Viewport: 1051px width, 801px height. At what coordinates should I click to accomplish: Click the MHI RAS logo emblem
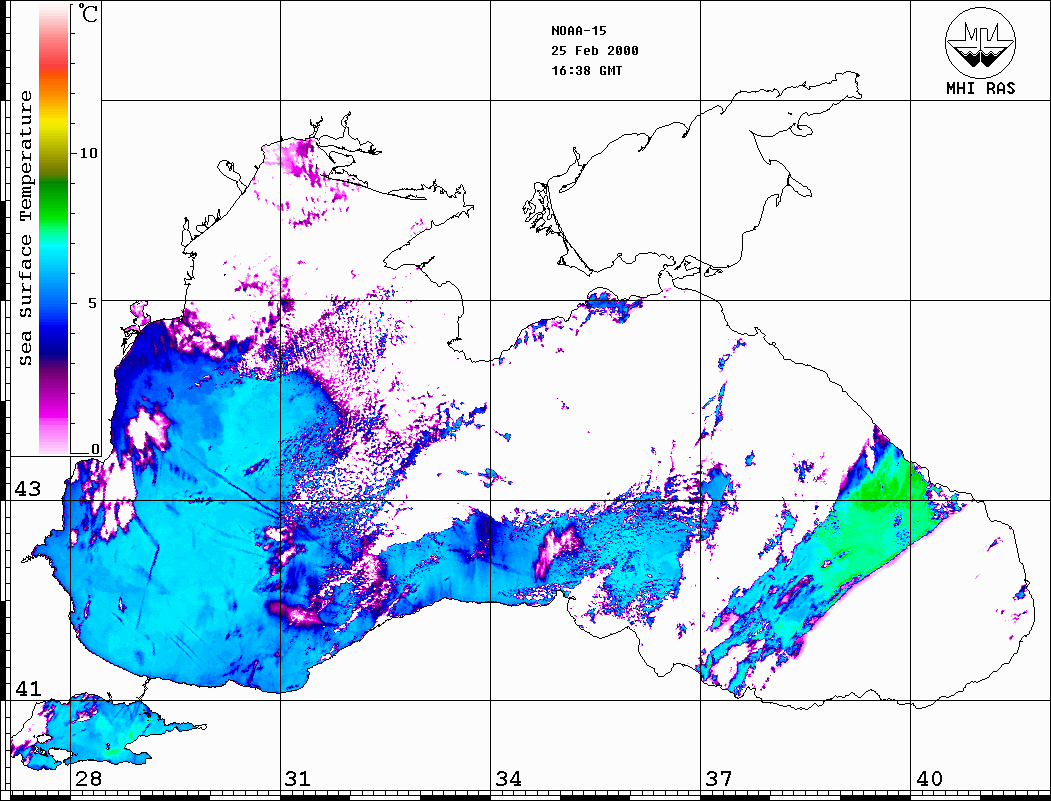pos(980,42)
